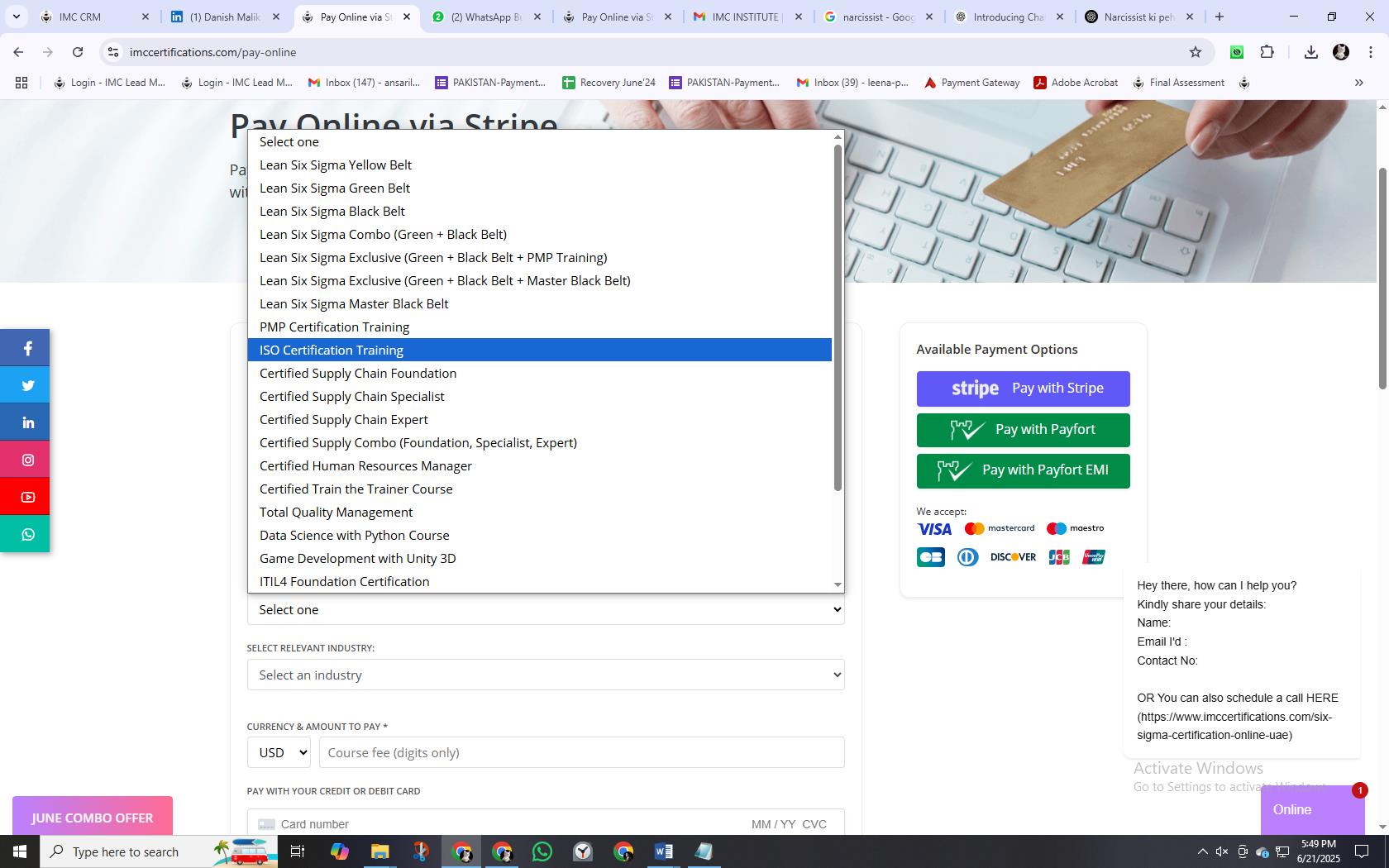Open the bookmarks bar apps grid icon
The width and height of the screenshot is (1389, 868).
pyautogui.click(x=21, y=83)
